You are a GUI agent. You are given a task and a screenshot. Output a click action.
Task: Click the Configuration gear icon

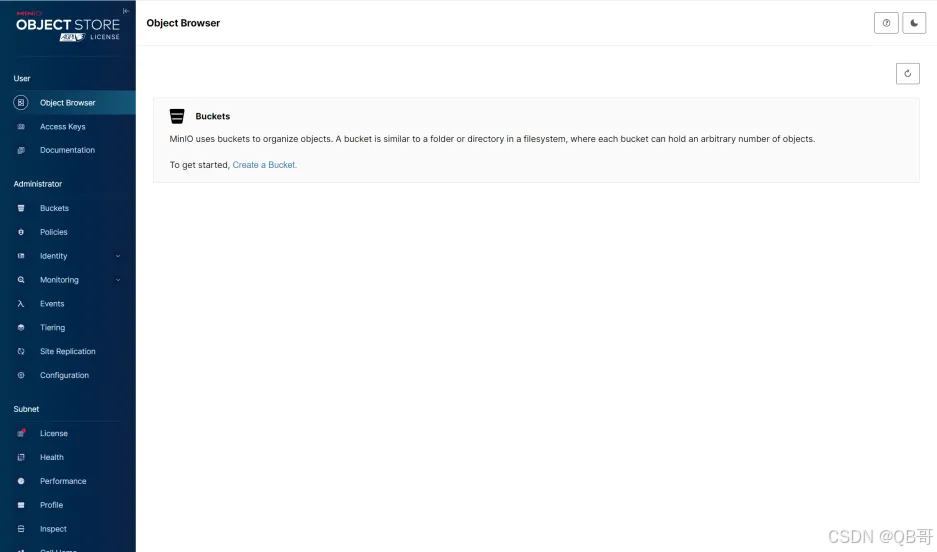[21, 376]
